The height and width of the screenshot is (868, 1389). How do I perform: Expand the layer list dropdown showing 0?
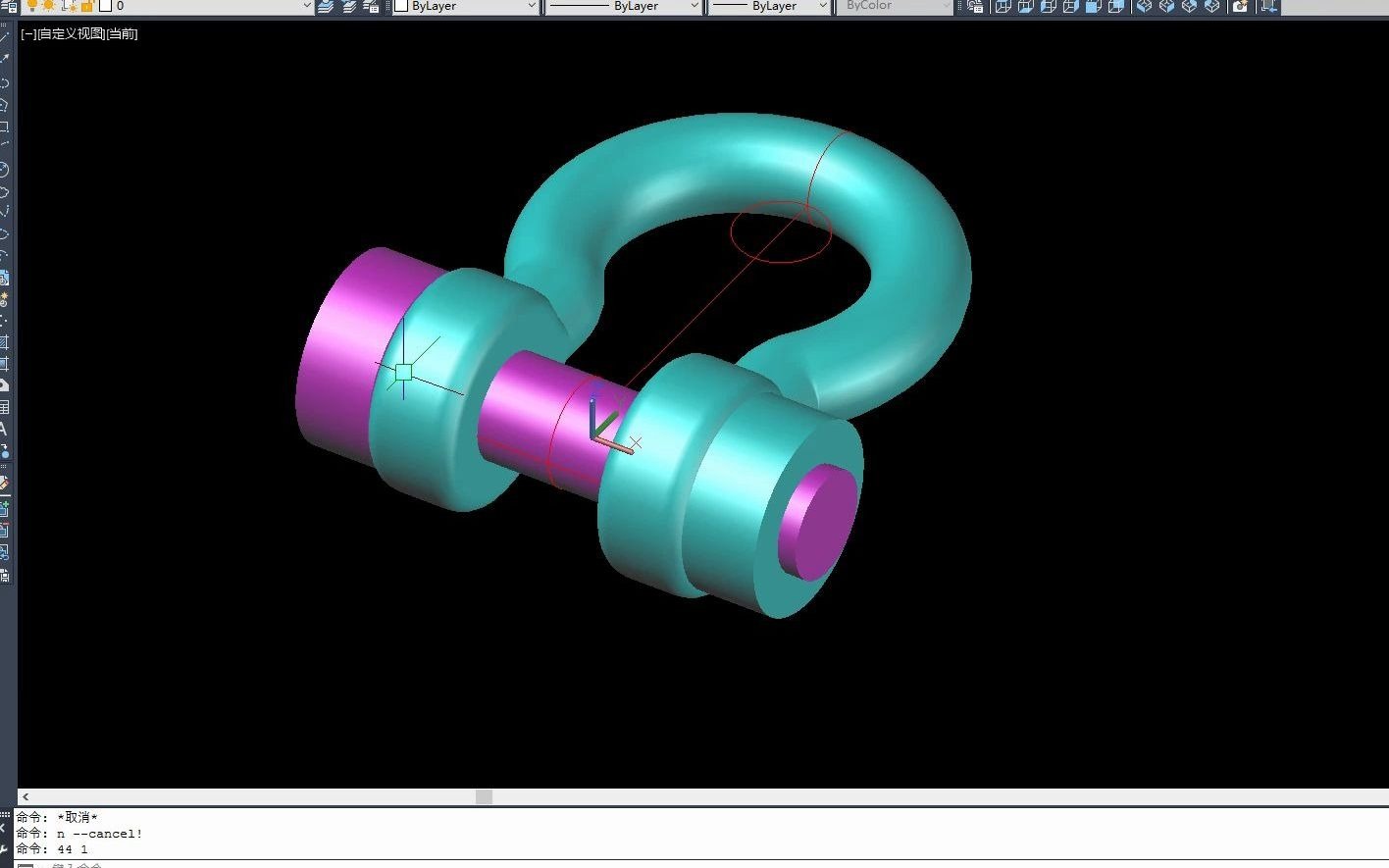click(x=306, y=6)
